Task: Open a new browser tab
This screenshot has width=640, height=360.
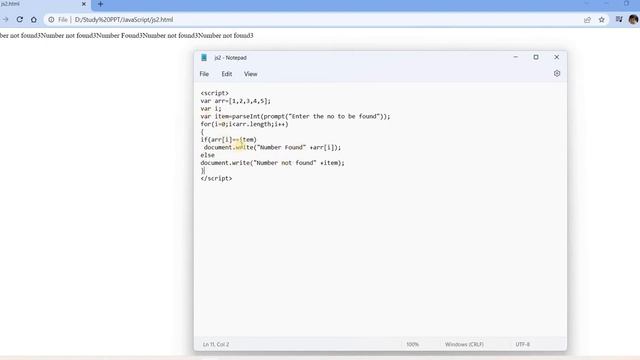Action: pos(100,4)
